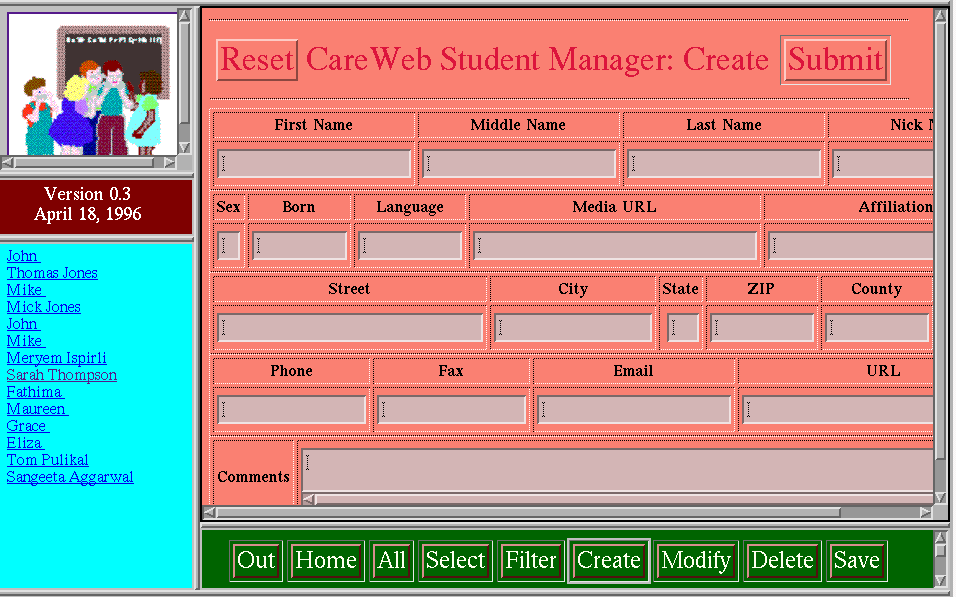Focus the Last Name input field

(x=724, y=163)
